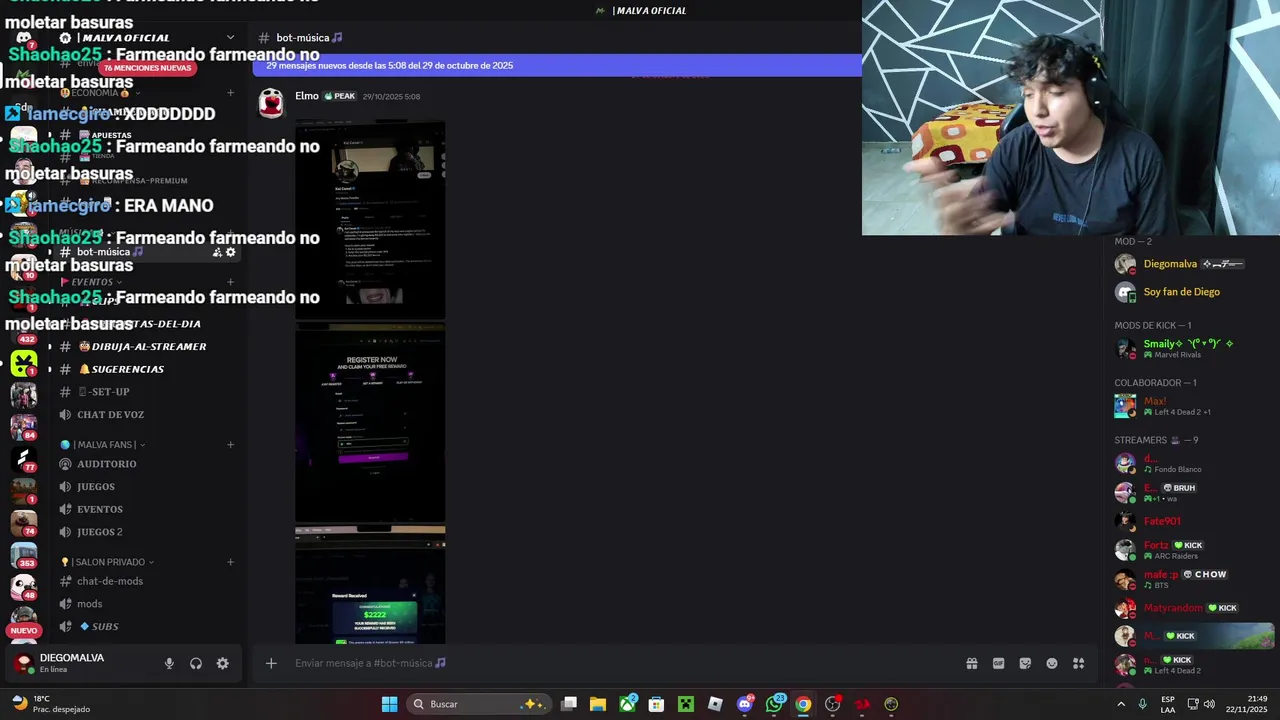The height and width of the screenshot is (720, 1280).
Task: Join the AUDITORIO stage channel
Action: coord(147,464)
